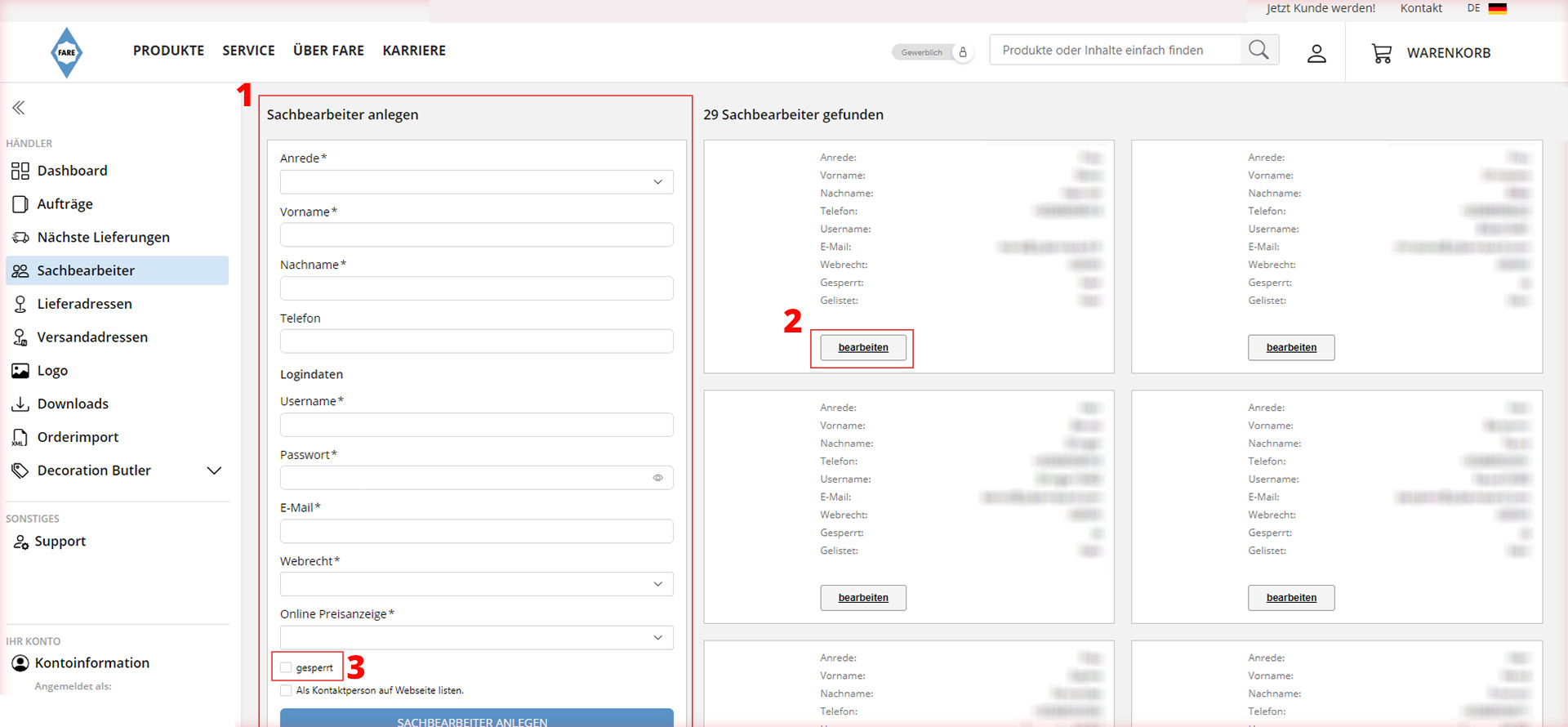Click the search magnifier icon
The width and height of the screenshot is (1568, 727).
[x=1258, y=50]
